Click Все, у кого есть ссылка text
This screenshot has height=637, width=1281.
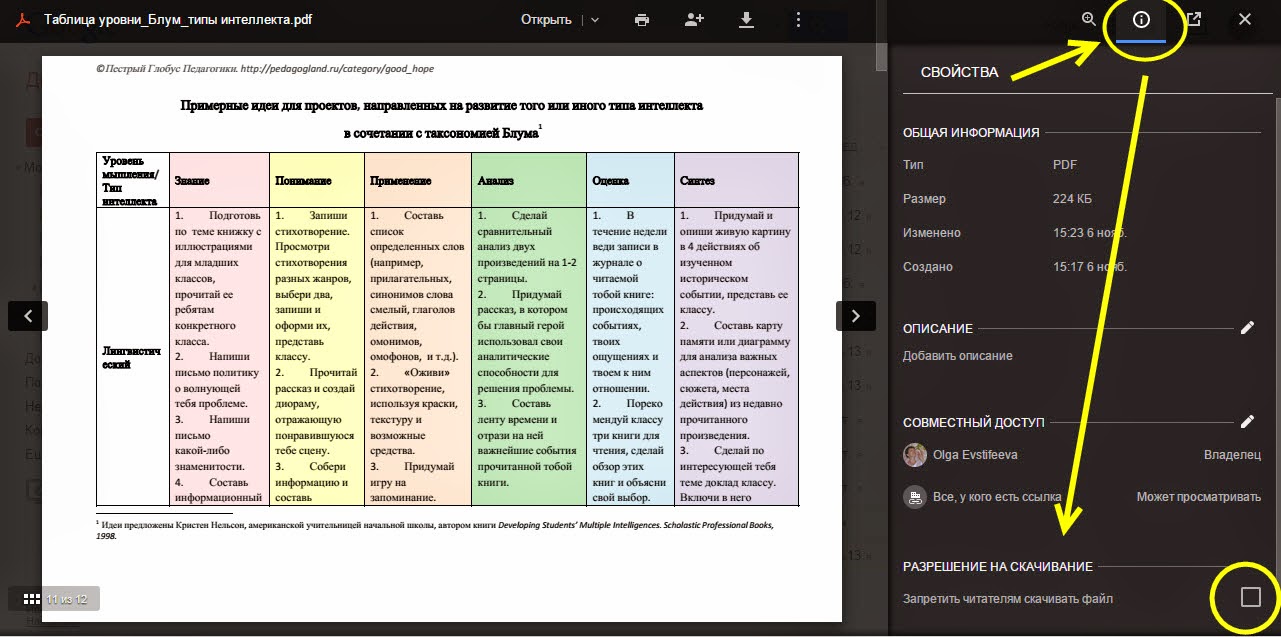997,496
